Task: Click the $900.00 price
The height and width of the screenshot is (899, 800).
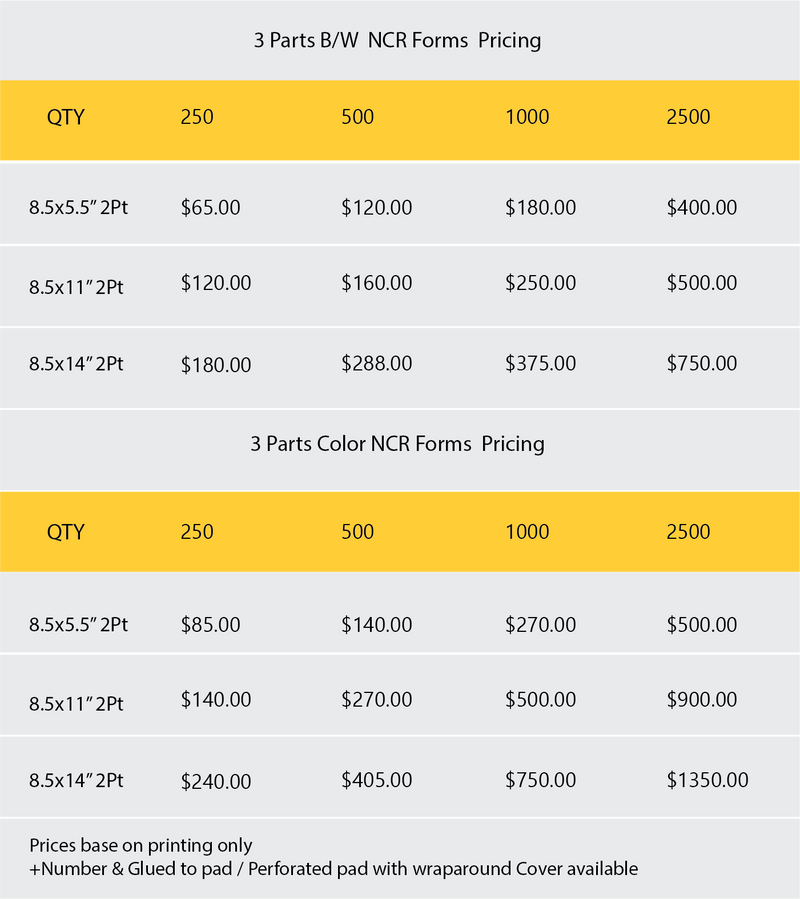Action: pos(701,700)
